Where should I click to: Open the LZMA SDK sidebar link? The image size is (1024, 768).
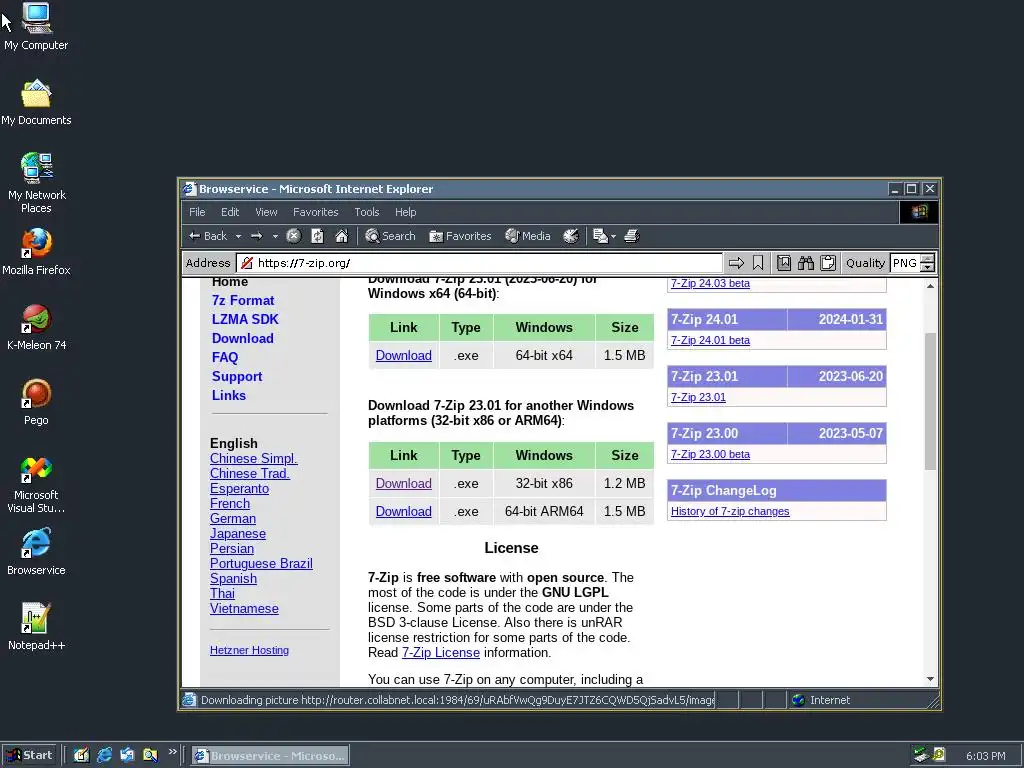click(245, 319)
